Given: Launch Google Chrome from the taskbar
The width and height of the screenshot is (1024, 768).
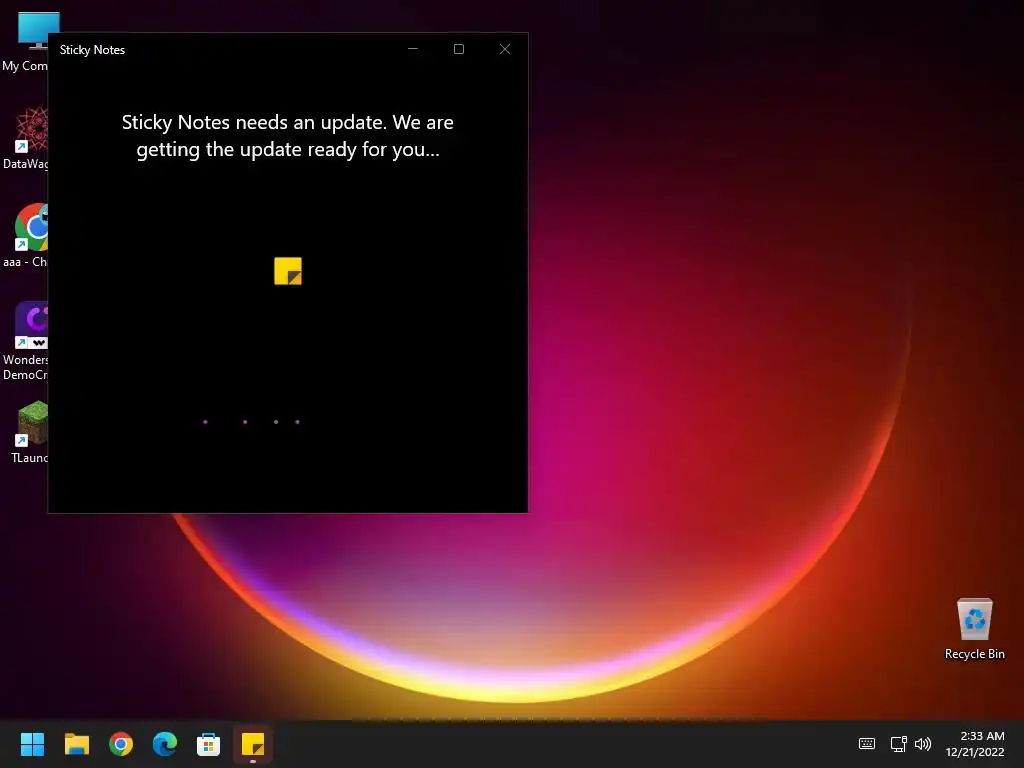Looking at the screenshot, I should point(121,744).
